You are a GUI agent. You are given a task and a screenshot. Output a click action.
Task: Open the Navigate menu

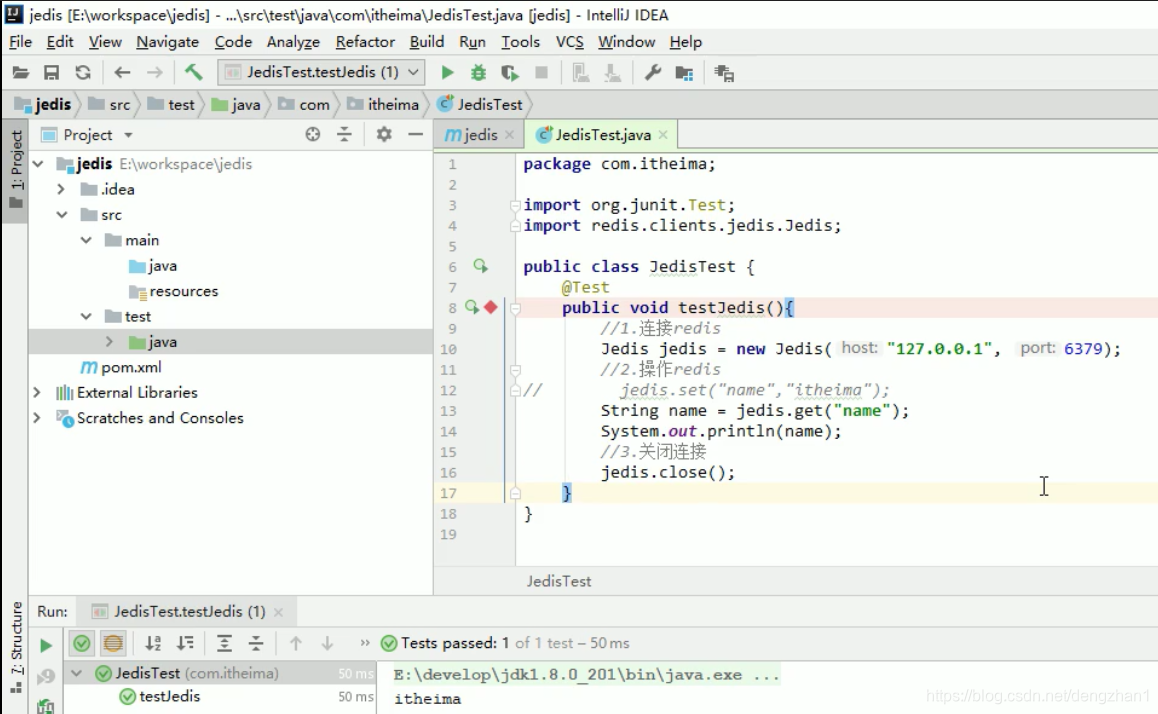click(x=168, y=42)
